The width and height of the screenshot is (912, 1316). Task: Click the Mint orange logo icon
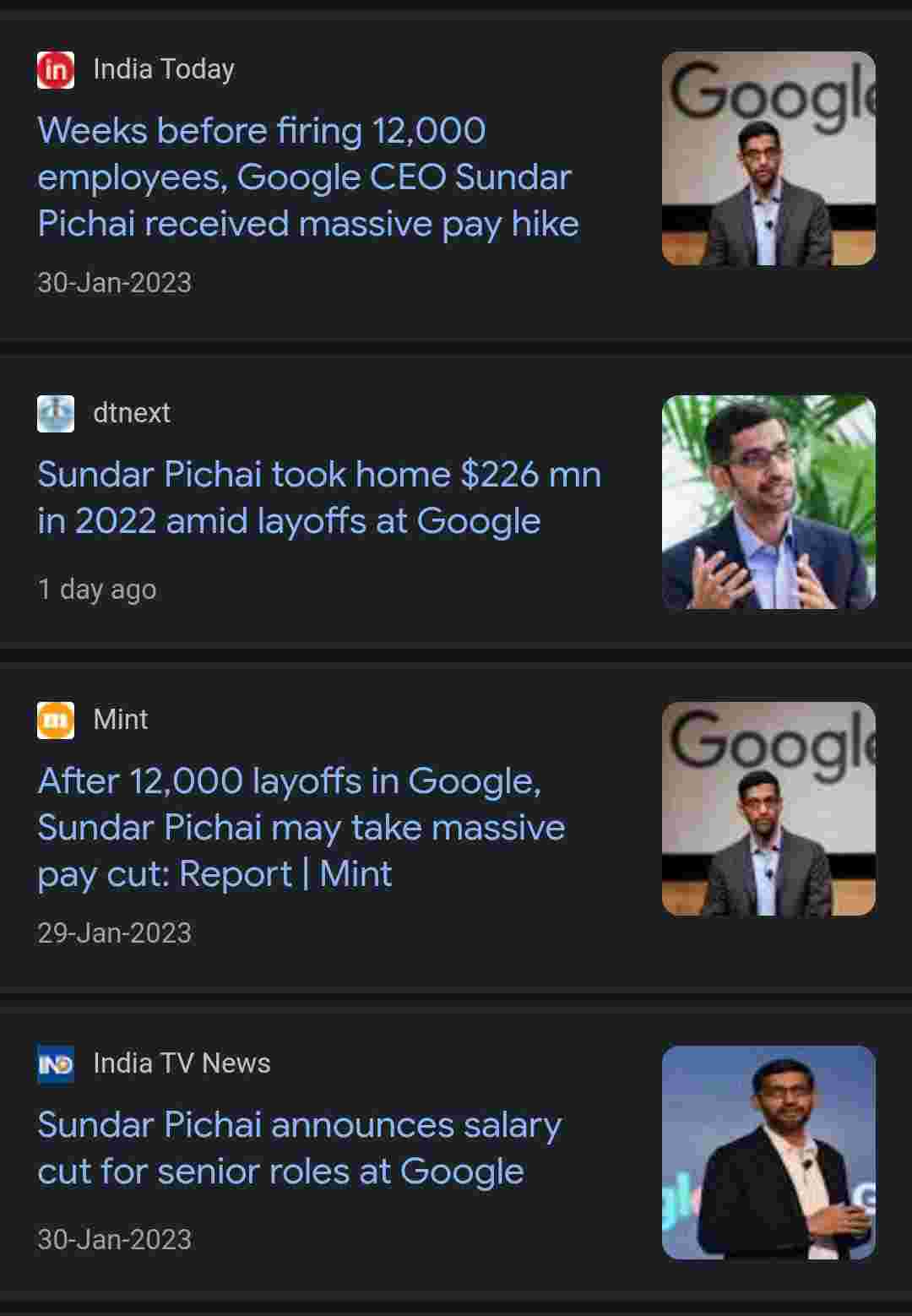pos(56,721)
